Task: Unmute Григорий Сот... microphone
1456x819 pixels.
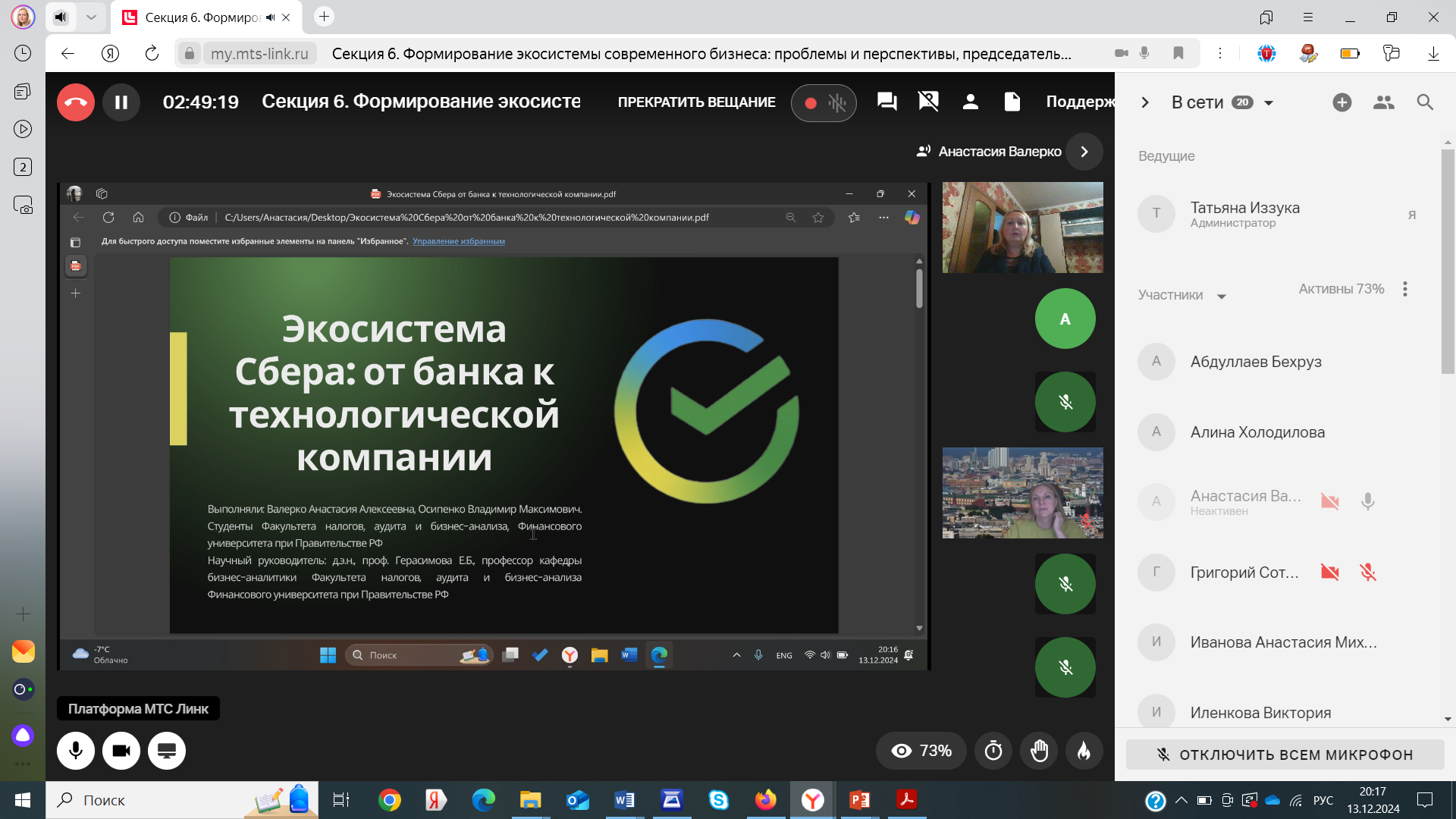Action: click(x=1368, y=572)
